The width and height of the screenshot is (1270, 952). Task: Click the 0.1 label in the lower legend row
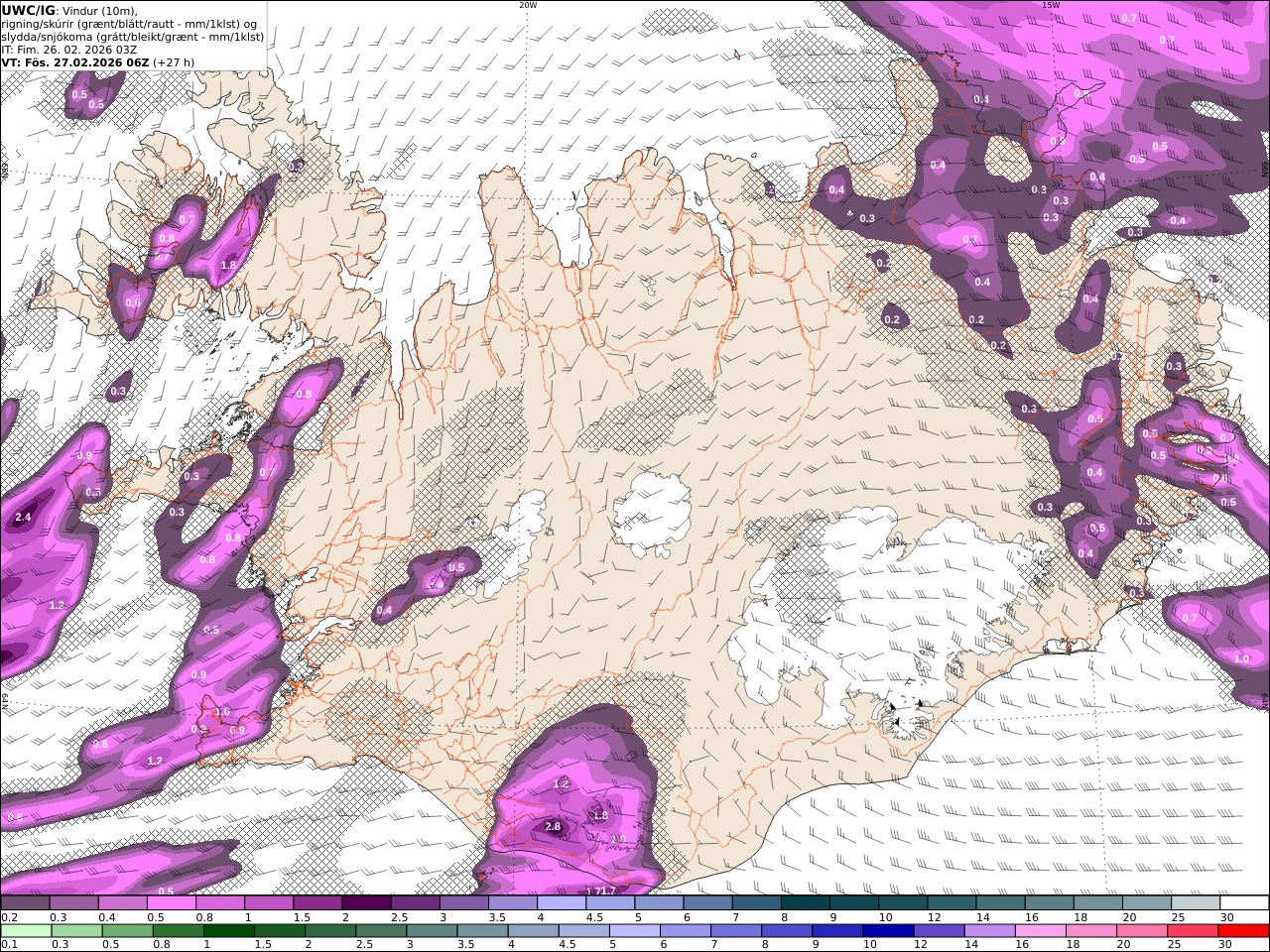click(8, 944)
